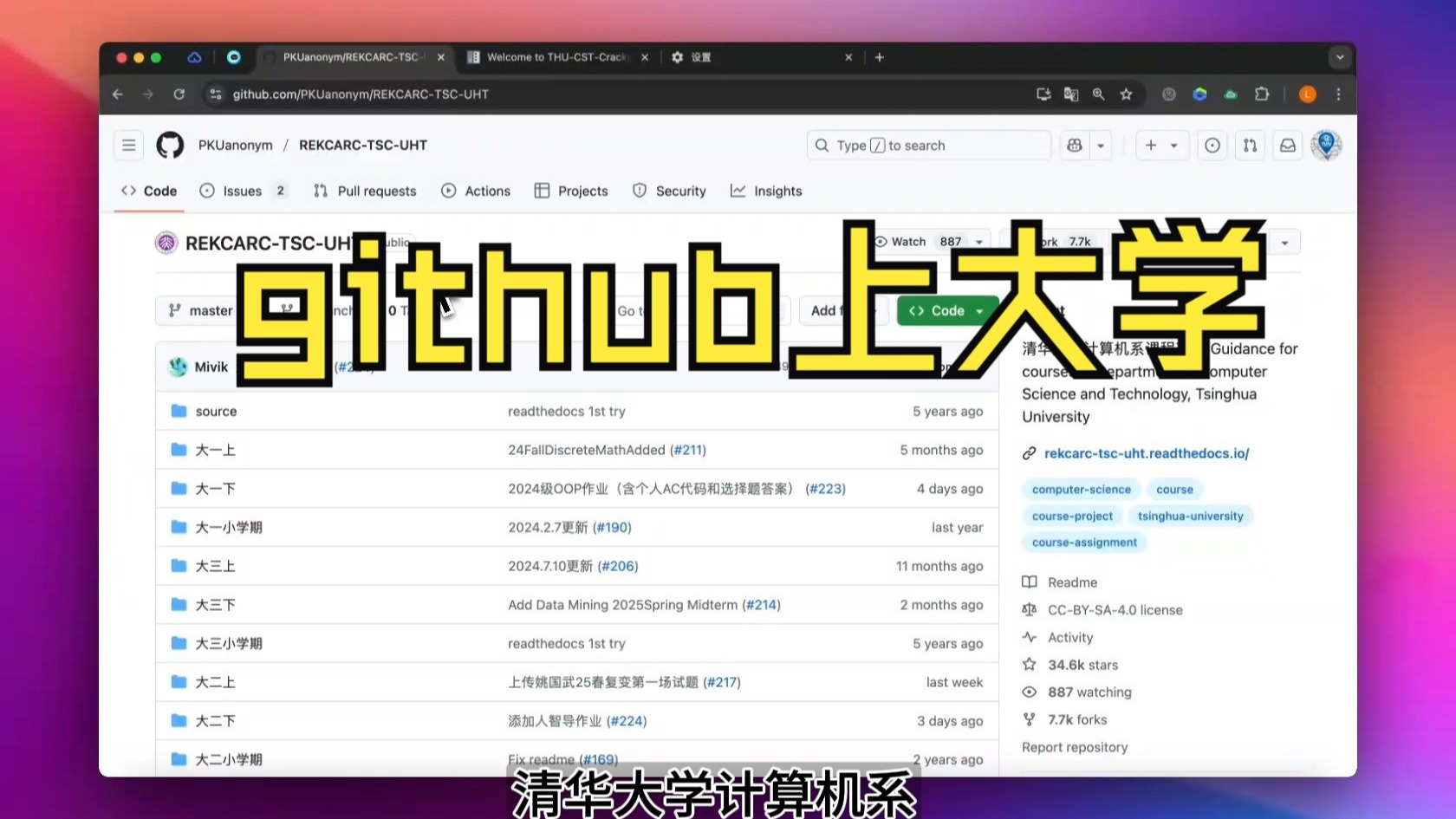The height and width of the screenshot is (819, 1456).
Task: Open PKUanonym owner link in breadcrumb
Action: pos(236,145)
